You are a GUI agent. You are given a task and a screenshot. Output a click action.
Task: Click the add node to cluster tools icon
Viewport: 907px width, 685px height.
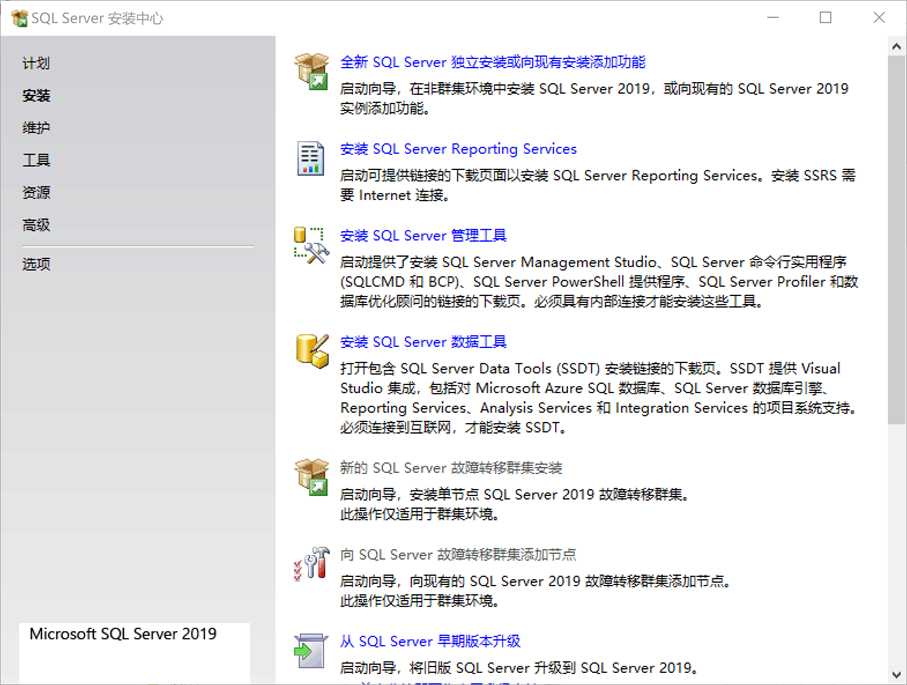point(311,564)
